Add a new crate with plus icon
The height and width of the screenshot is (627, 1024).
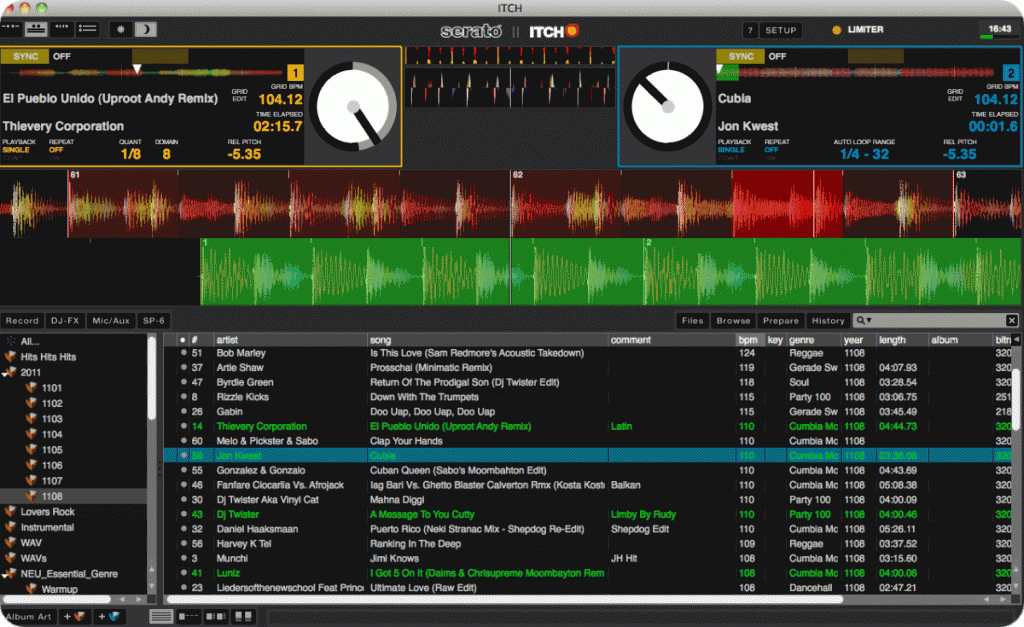point(74,617)
